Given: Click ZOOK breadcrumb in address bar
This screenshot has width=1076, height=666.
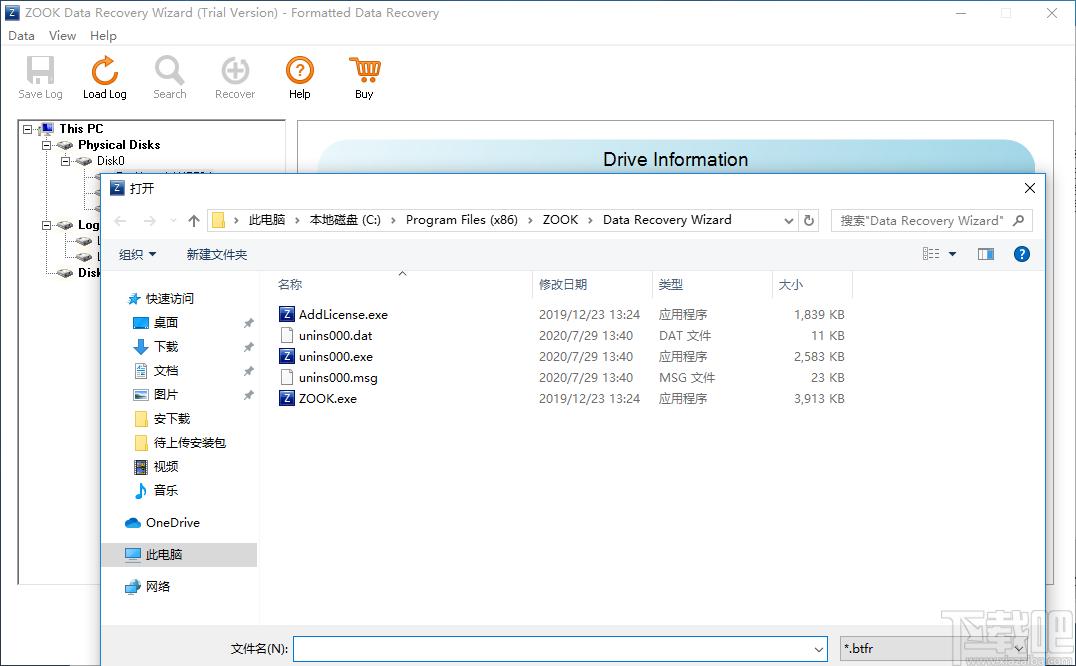Looking at the screenshot, I should click(561, 219).
